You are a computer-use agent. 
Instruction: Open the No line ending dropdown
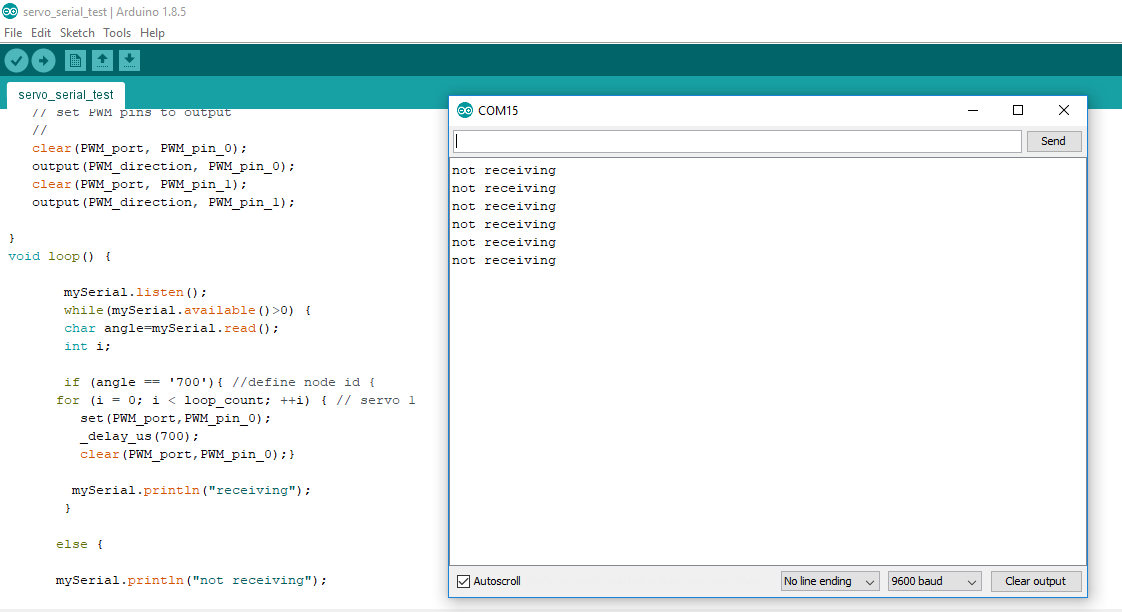(x=830, y=581)
